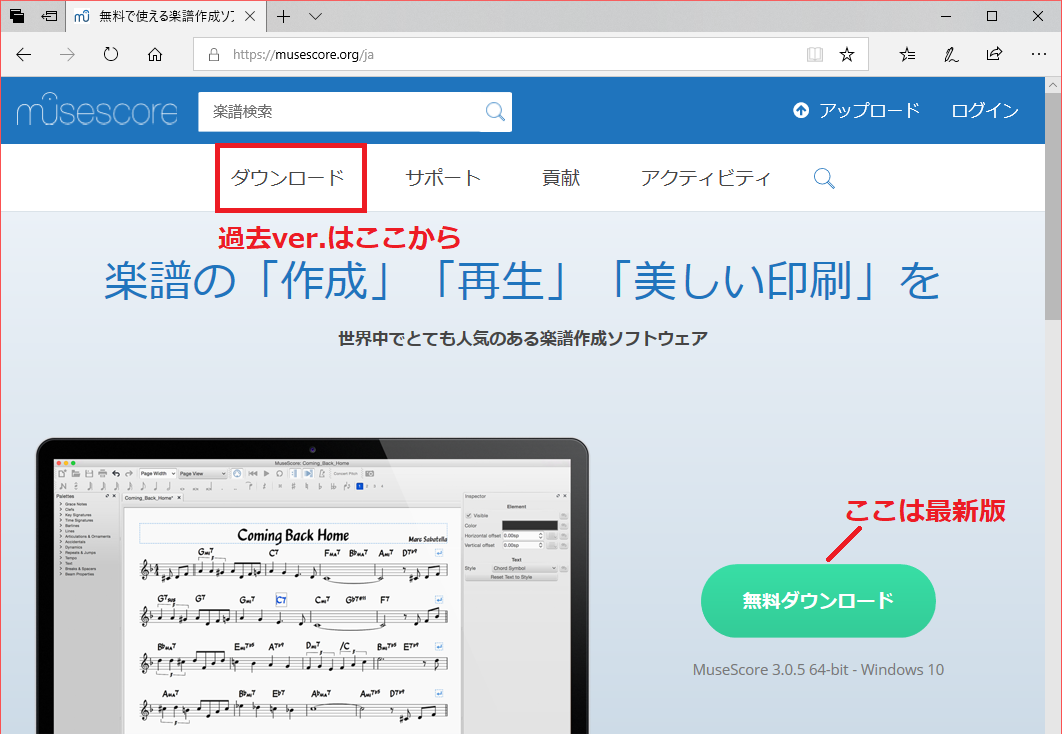This screenshot has height=734, width=1062.
Task: Click the padlock icon in the address bar
Action: click(x=214, y=55)
